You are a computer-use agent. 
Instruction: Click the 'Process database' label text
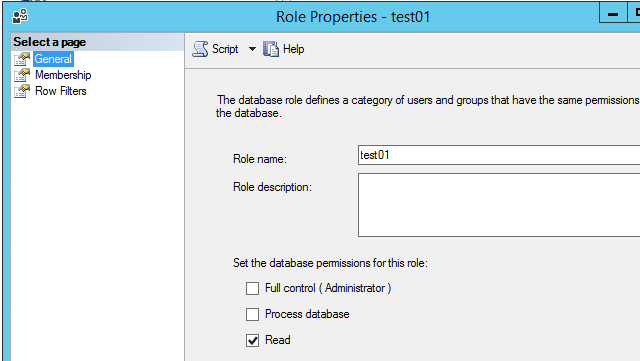307,314
